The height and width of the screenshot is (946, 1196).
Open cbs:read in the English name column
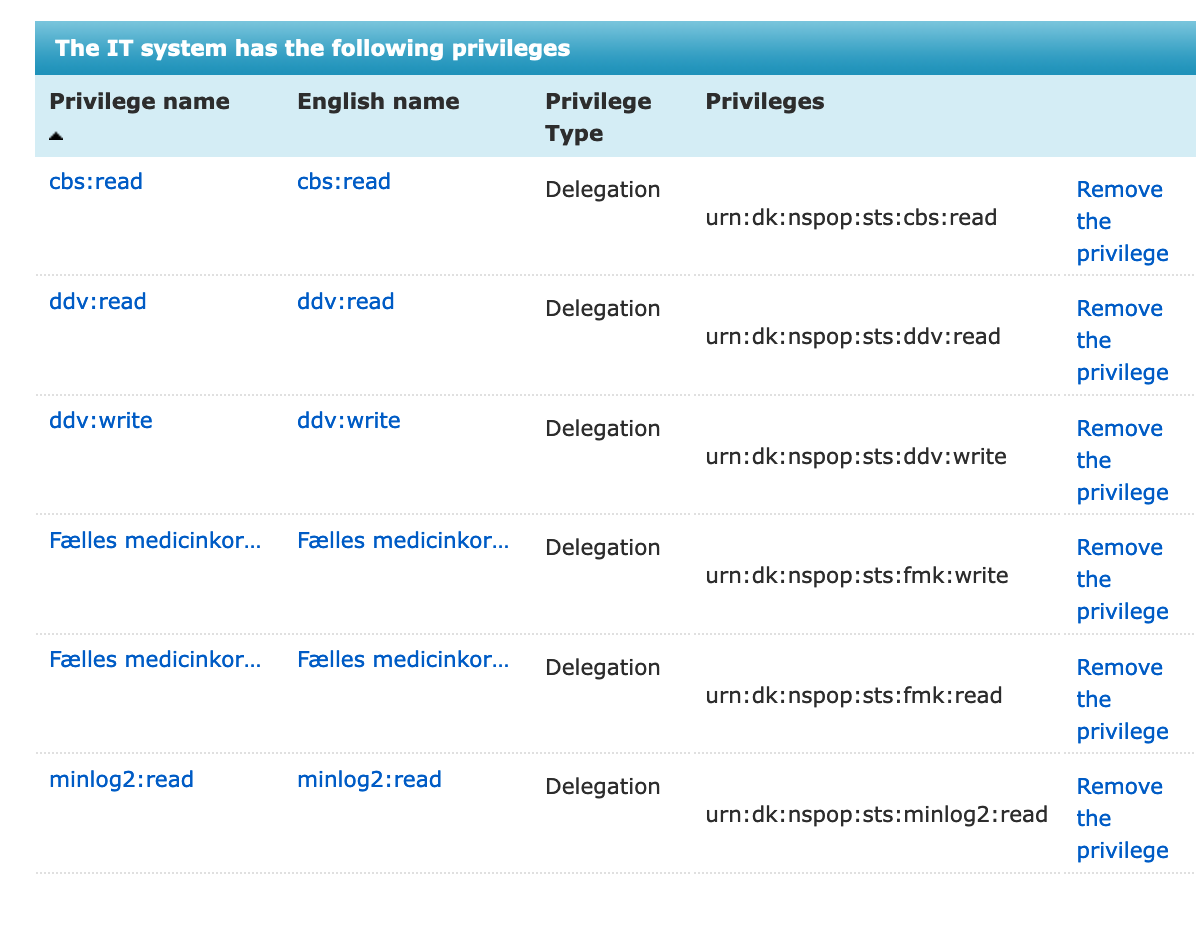click(x=344, y=182)
